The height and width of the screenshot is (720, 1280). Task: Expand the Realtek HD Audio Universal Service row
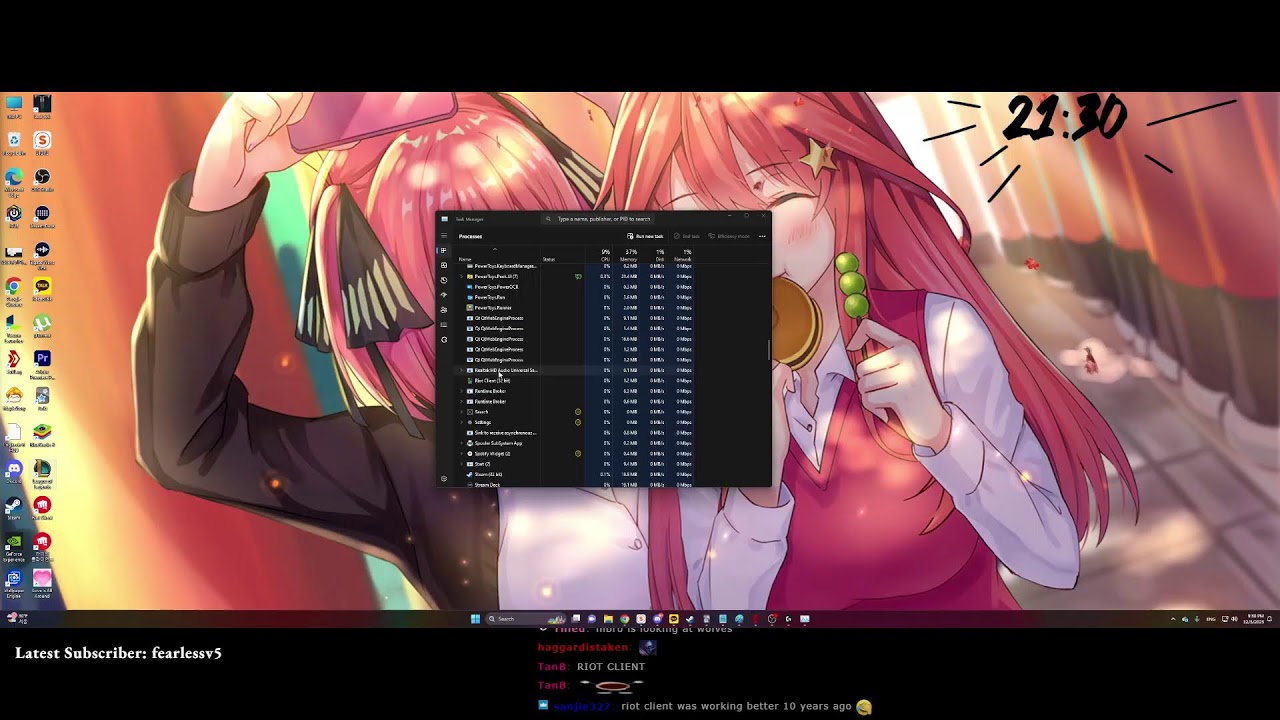click(x=462, y=370)
